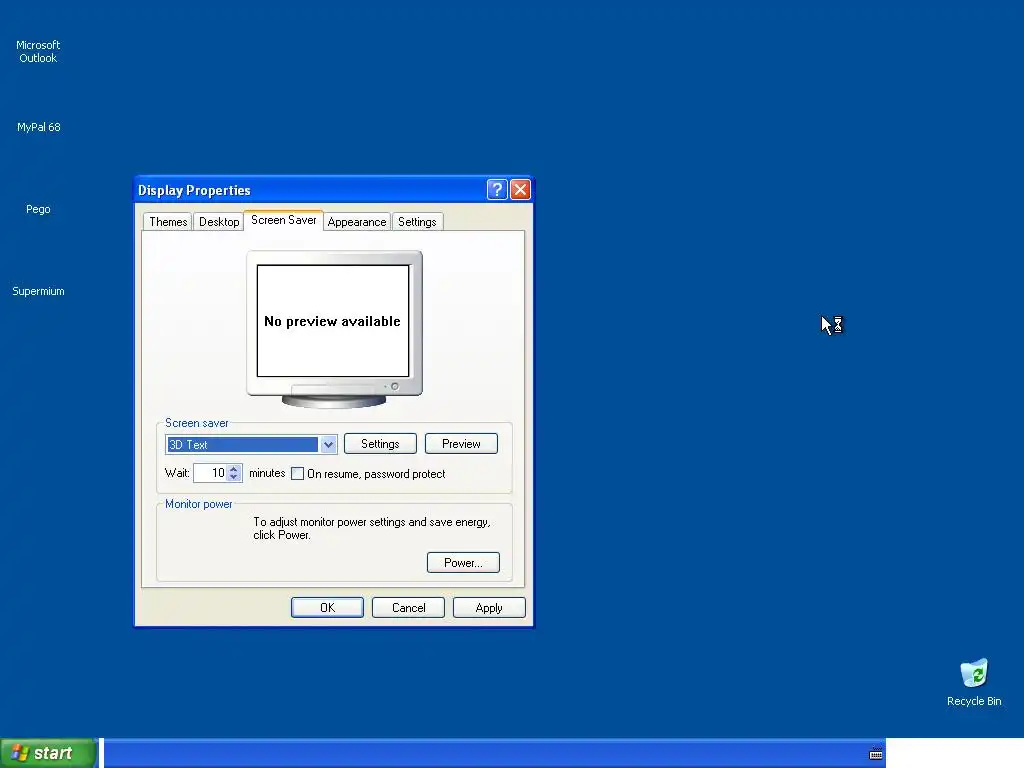Click the help question mark button
The height and width of the screenshot is (768, 1024).
pos(497,190)
